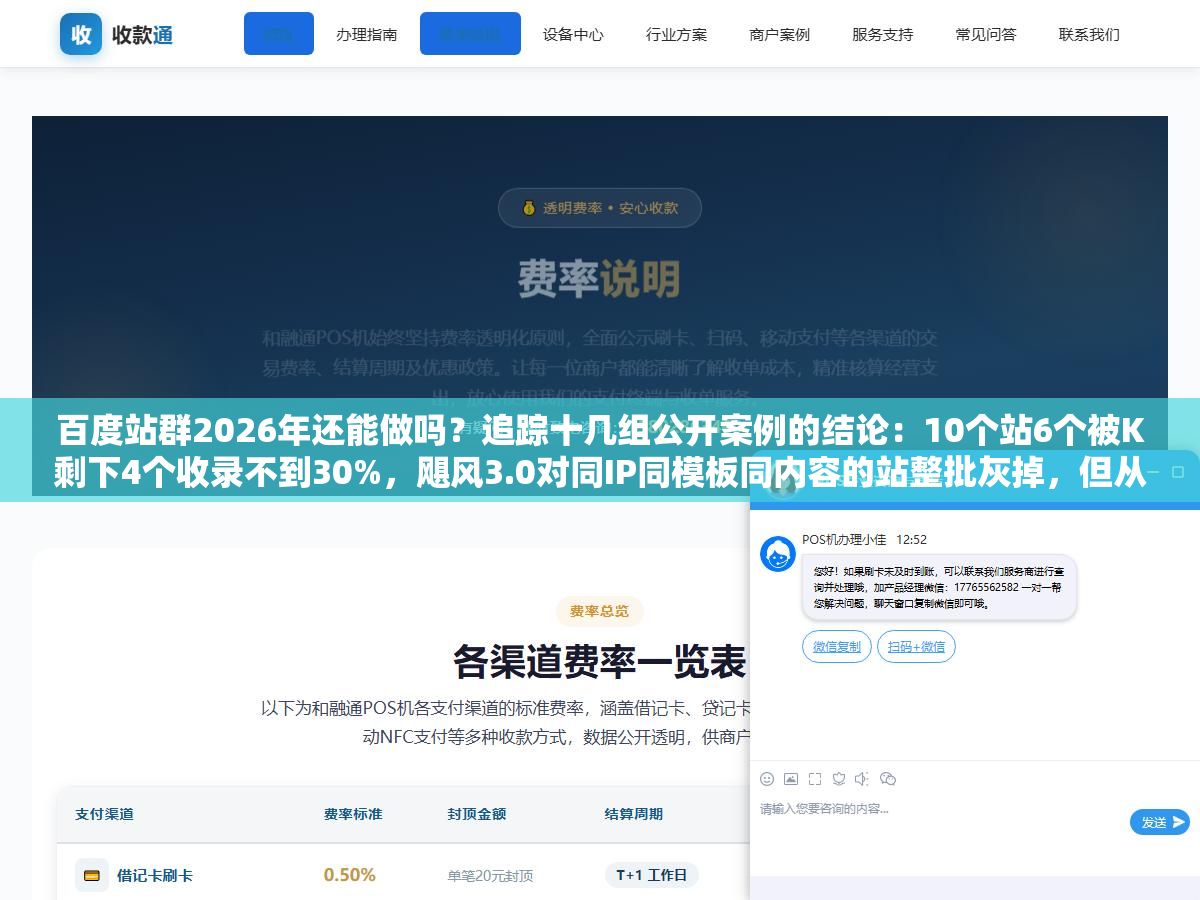
Task: Click the 封顶金额 column header
Action: 477,814
